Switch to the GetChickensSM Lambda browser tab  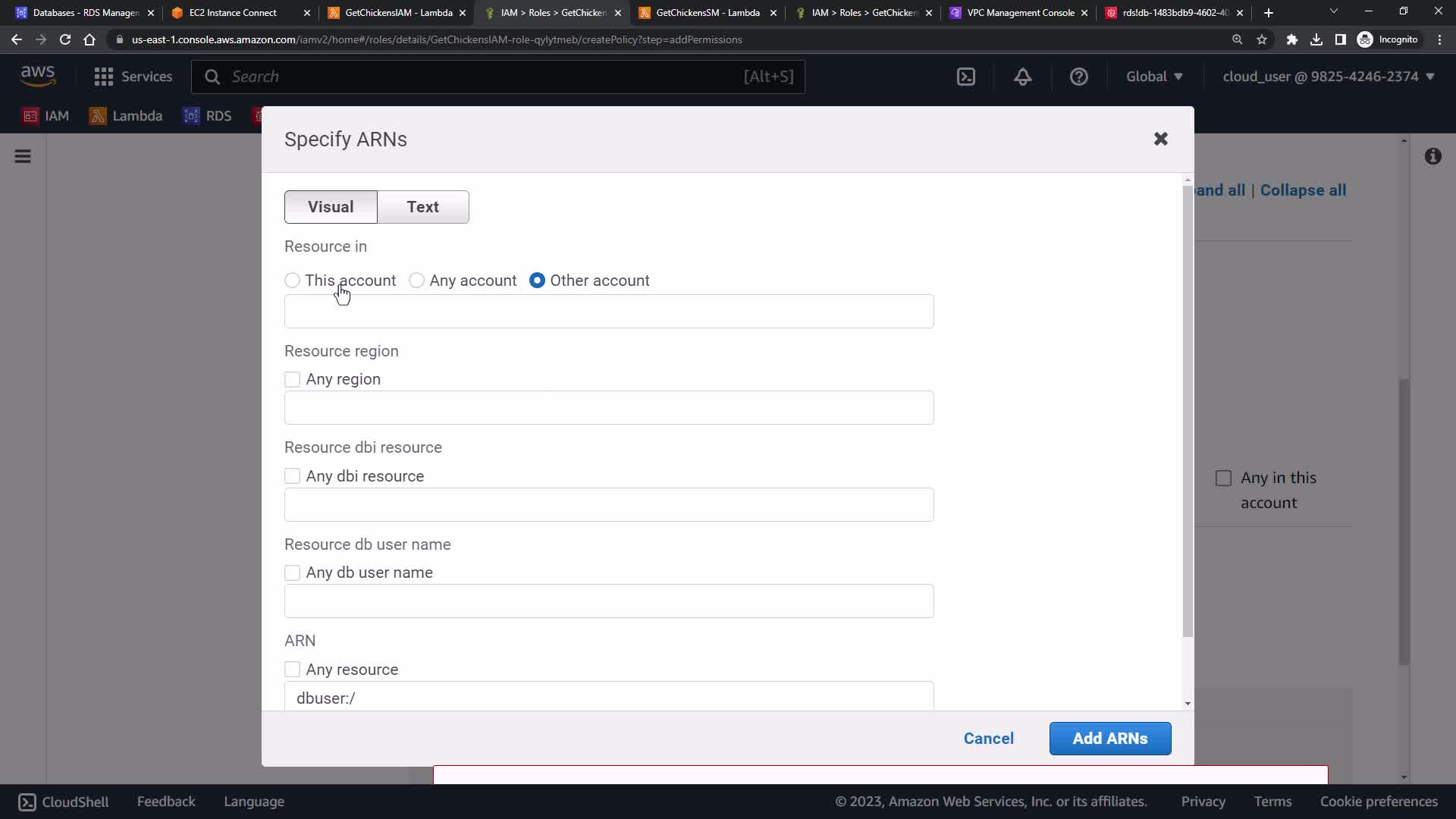click(707, 13)
